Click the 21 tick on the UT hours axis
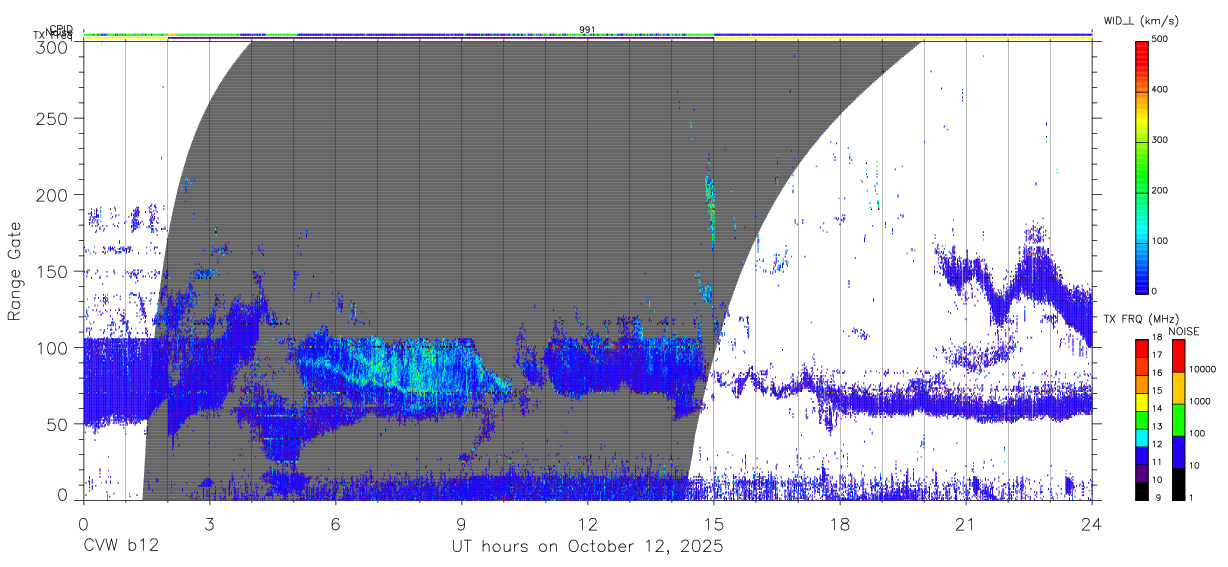Image resolution: width=1228 pixels, height=567 pixels. click(x=966, y=524)
